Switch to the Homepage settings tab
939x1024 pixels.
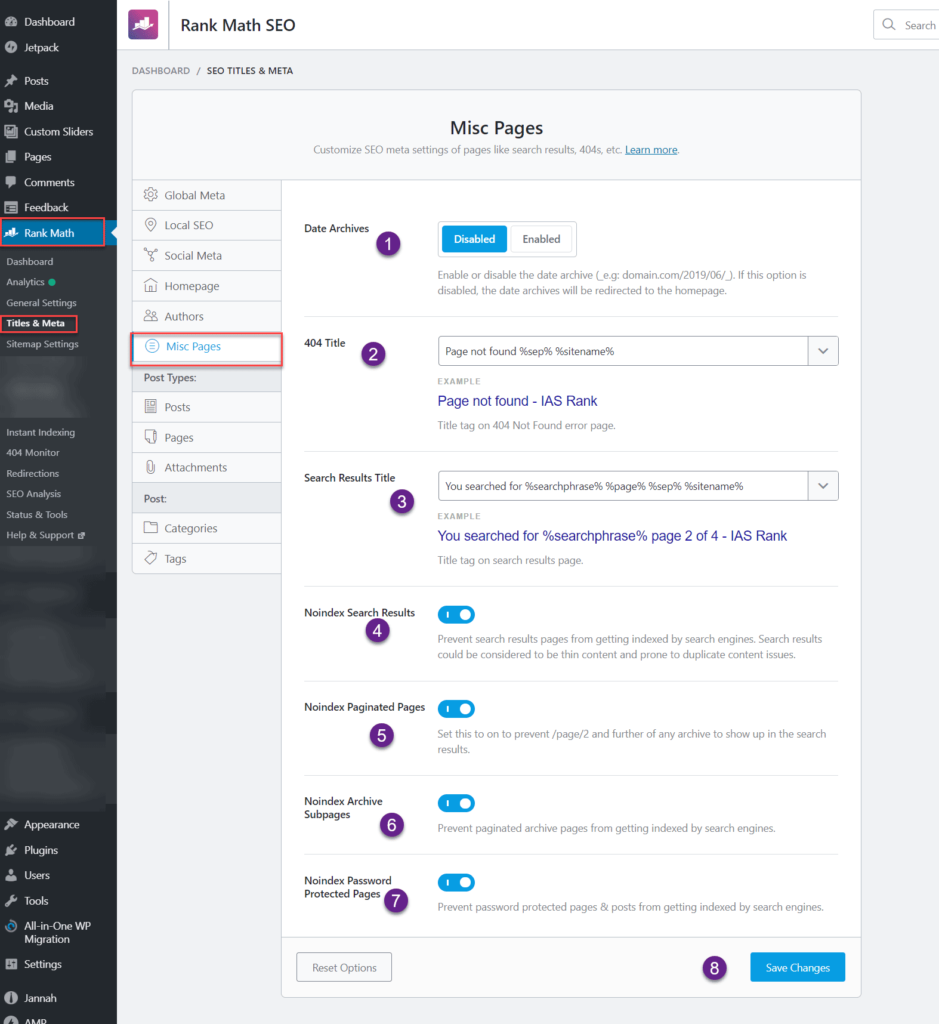(206, 286)
